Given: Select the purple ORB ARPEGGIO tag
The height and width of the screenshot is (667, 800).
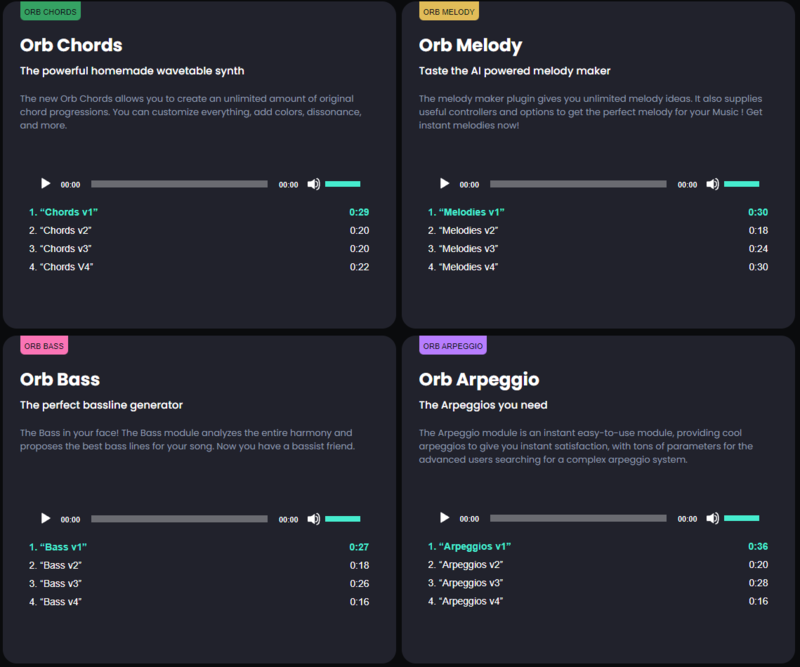Looking at the screenshot, I should click(x=453, y=346).
